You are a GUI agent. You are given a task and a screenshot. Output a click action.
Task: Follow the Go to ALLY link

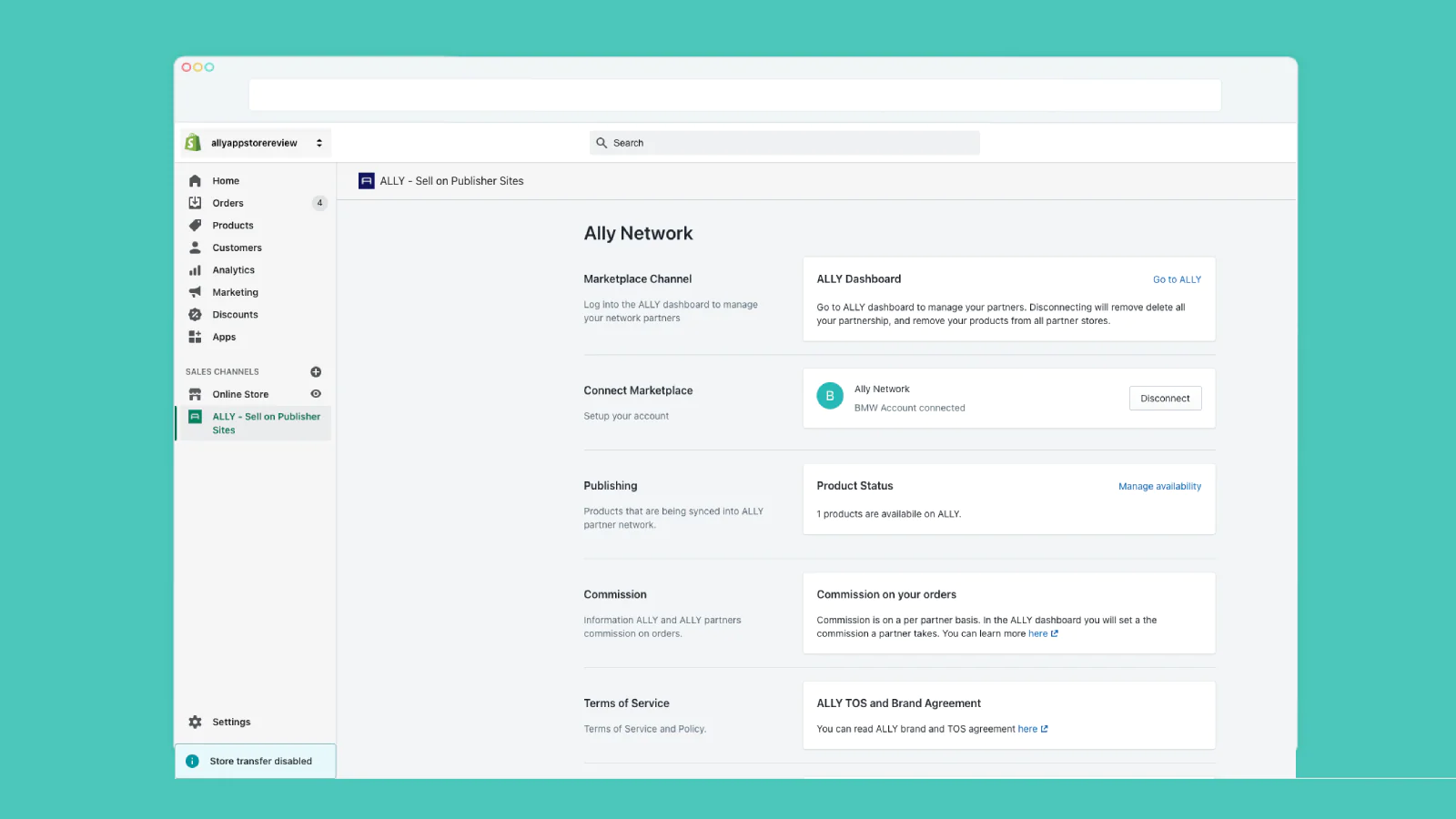tap(1177, 279)
